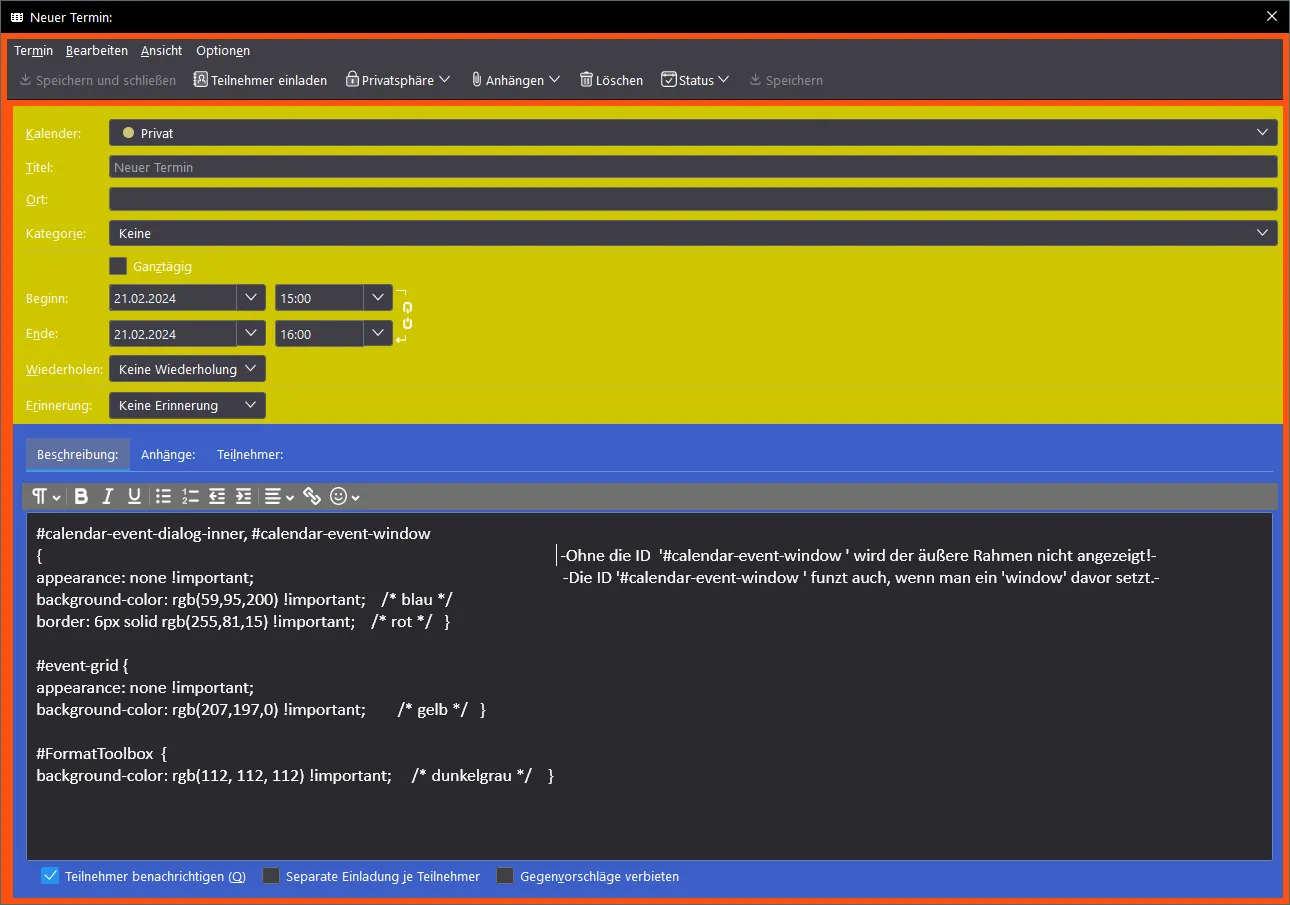Apply underline formatting icon

click(x=134, y=496)
